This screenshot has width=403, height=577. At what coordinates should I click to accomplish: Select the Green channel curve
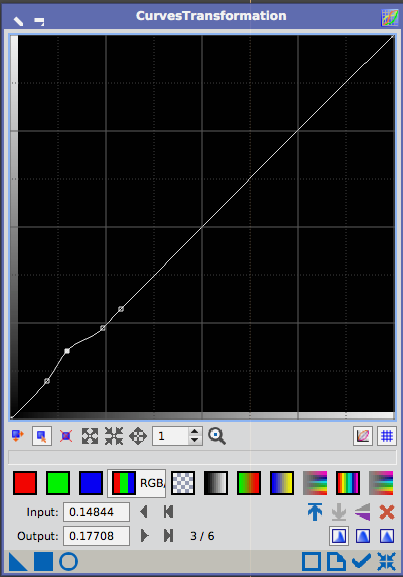point(58,483)
